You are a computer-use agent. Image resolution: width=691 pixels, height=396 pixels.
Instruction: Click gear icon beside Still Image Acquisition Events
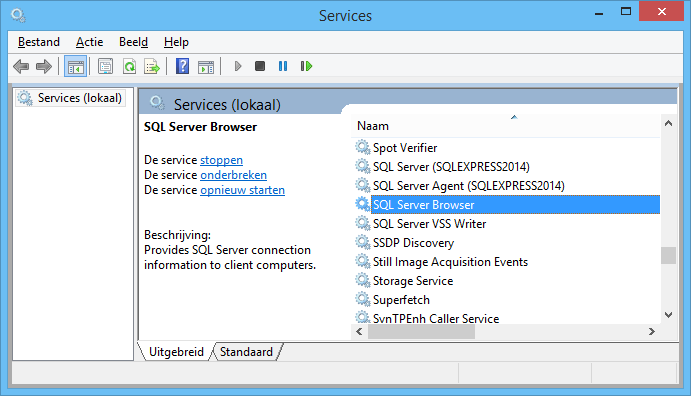click(363, 261)
